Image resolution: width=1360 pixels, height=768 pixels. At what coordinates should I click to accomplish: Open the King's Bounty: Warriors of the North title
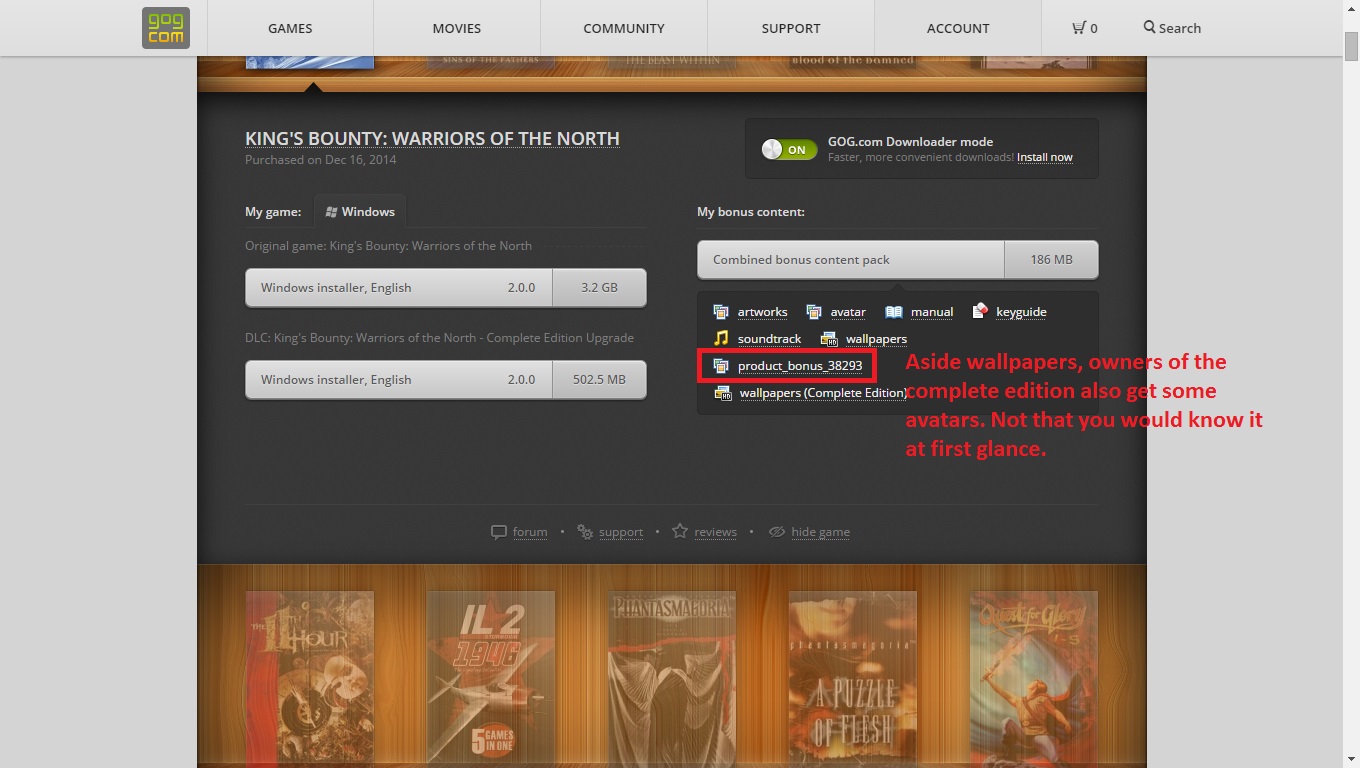tap(432, 138)
